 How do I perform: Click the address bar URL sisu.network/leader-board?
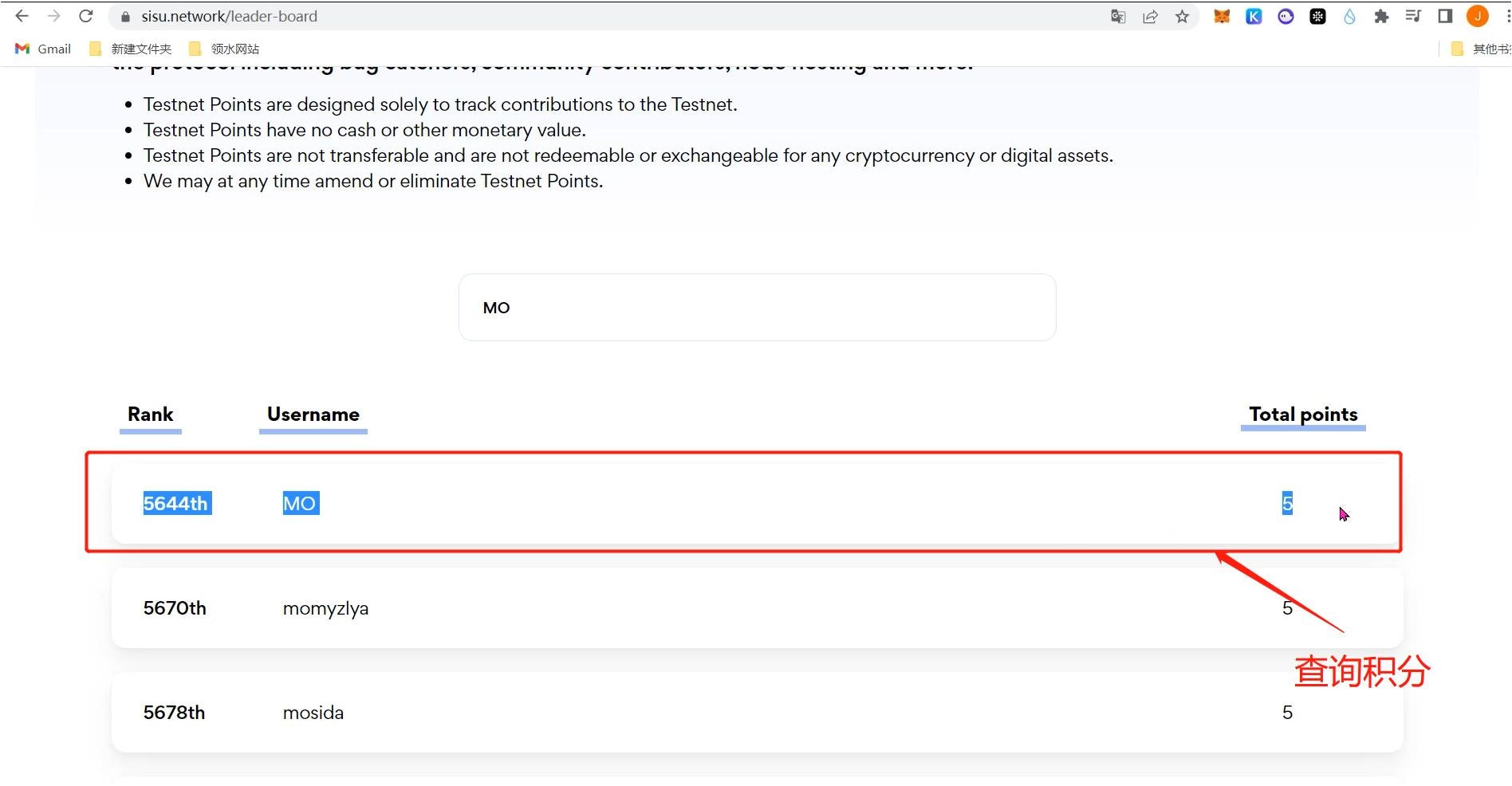point(230,16)
